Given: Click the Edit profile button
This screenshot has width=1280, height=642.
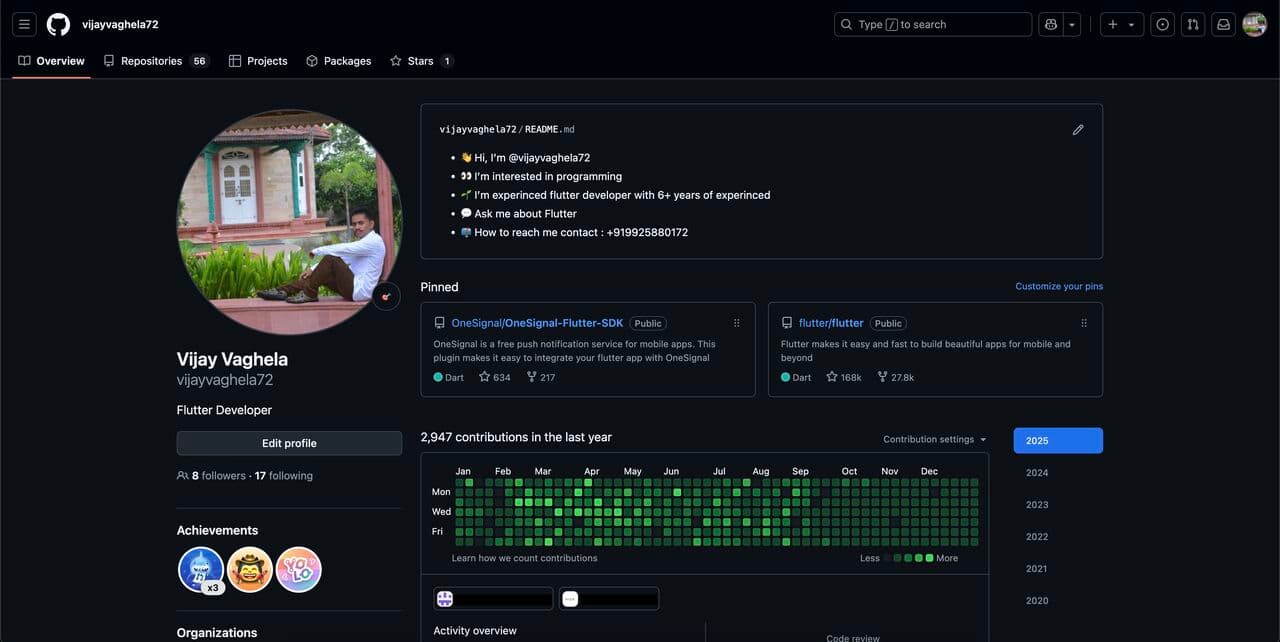Looking at the screenshot, I should tap(289, 443).
